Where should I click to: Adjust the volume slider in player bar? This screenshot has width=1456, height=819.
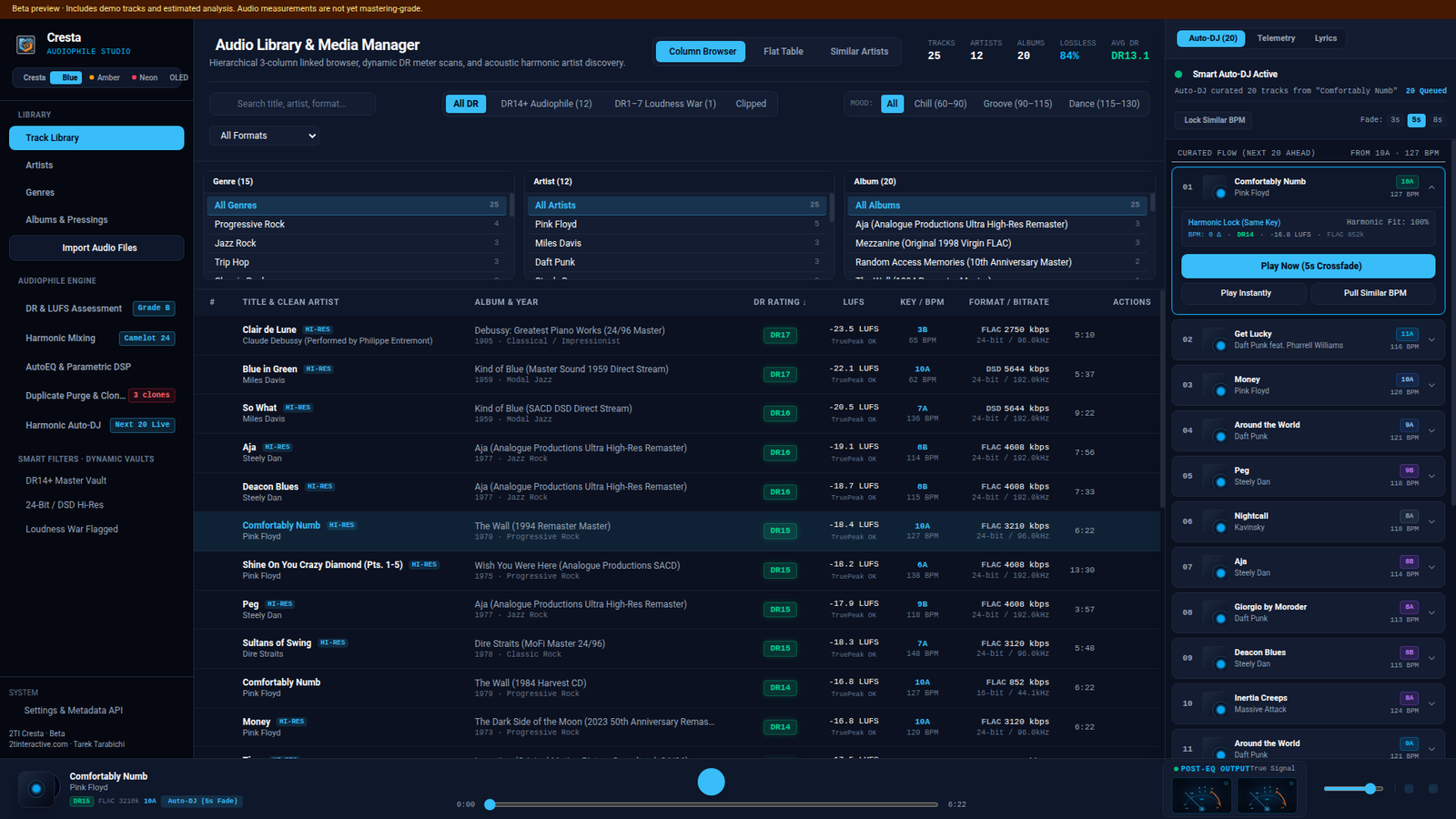[x=1353, y=789]
